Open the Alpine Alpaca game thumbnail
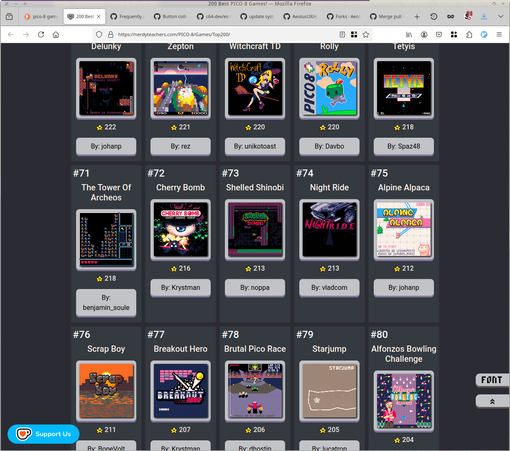This screenshot has height=451, width=510. click(x=403, y=230)
